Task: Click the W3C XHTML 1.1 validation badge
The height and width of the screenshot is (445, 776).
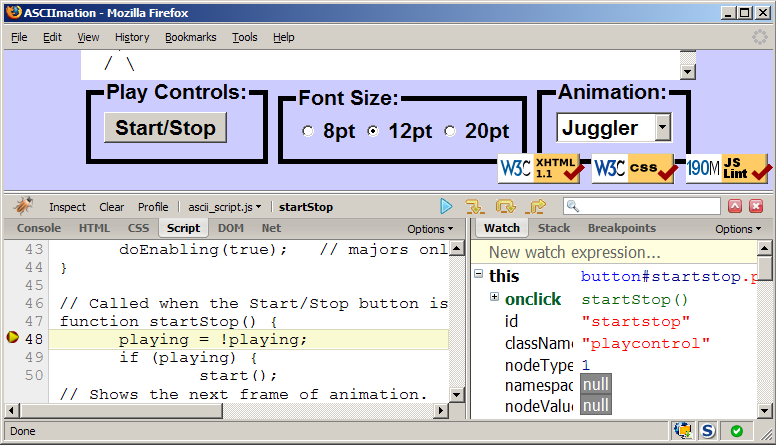Action: [x=541, y=168]
